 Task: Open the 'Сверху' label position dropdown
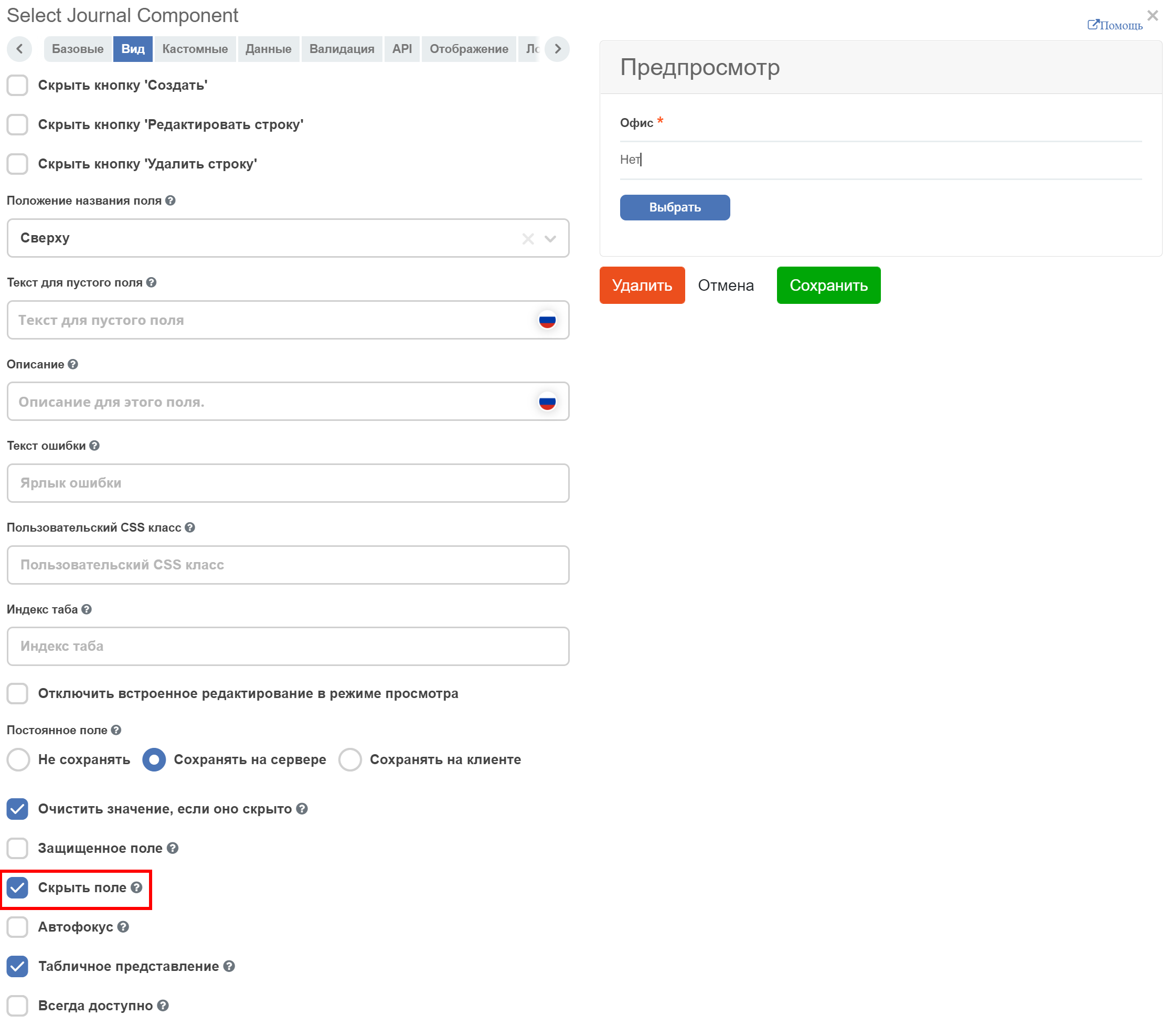point(288,238)
